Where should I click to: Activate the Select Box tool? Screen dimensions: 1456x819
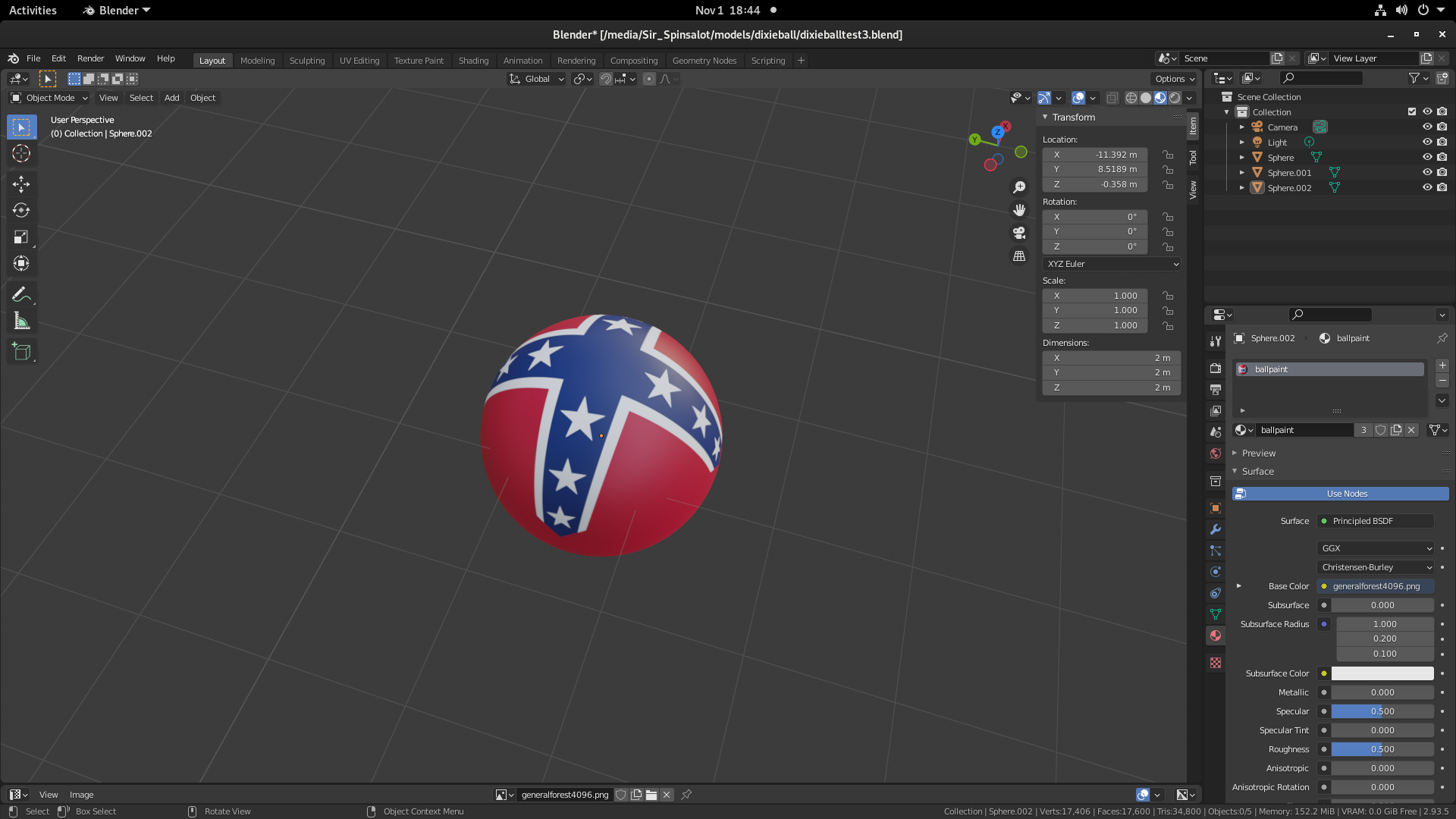click(x=21, y=127)
